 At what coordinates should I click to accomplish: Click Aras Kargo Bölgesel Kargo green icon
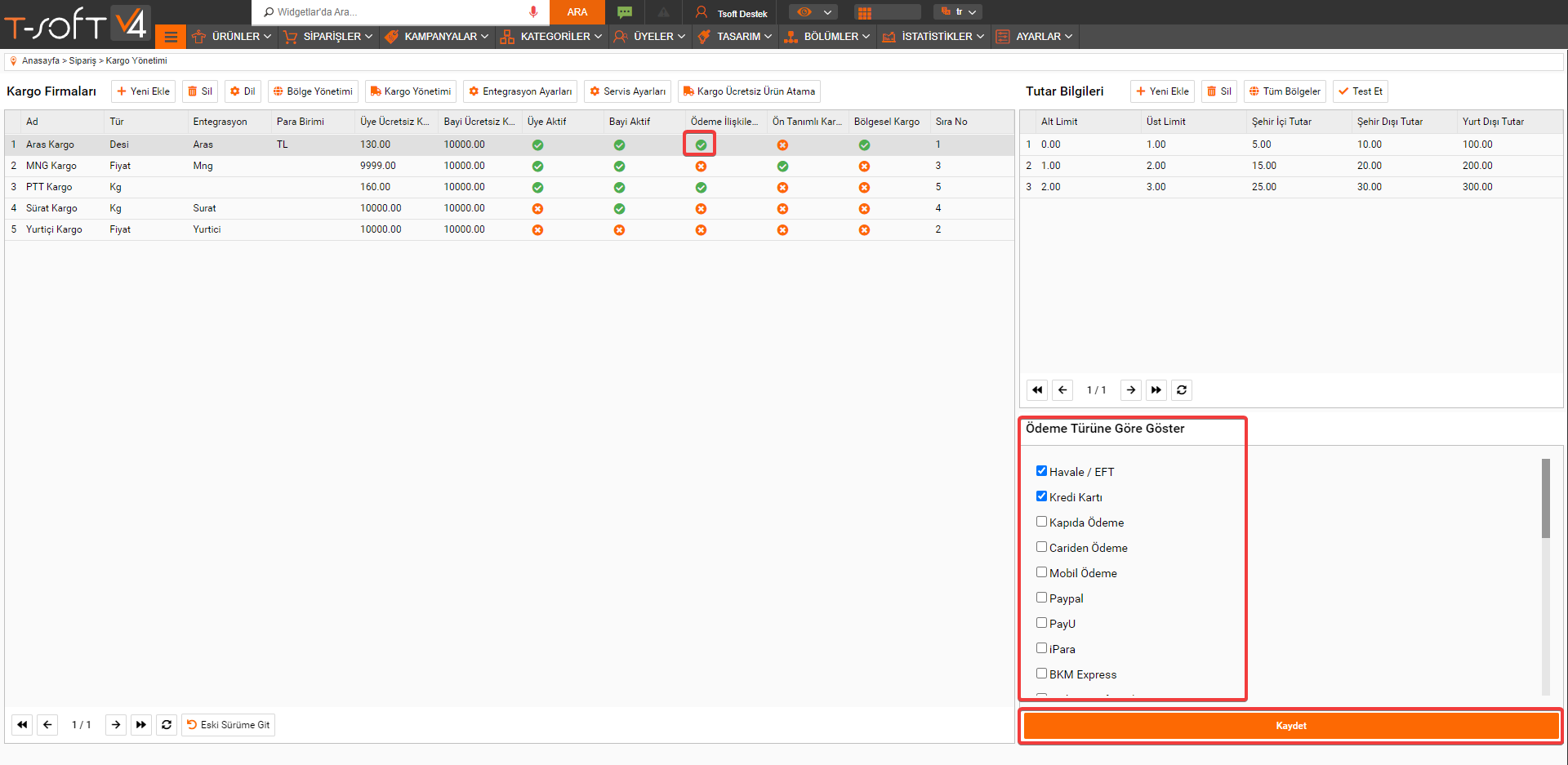click(x=864, y=145)
